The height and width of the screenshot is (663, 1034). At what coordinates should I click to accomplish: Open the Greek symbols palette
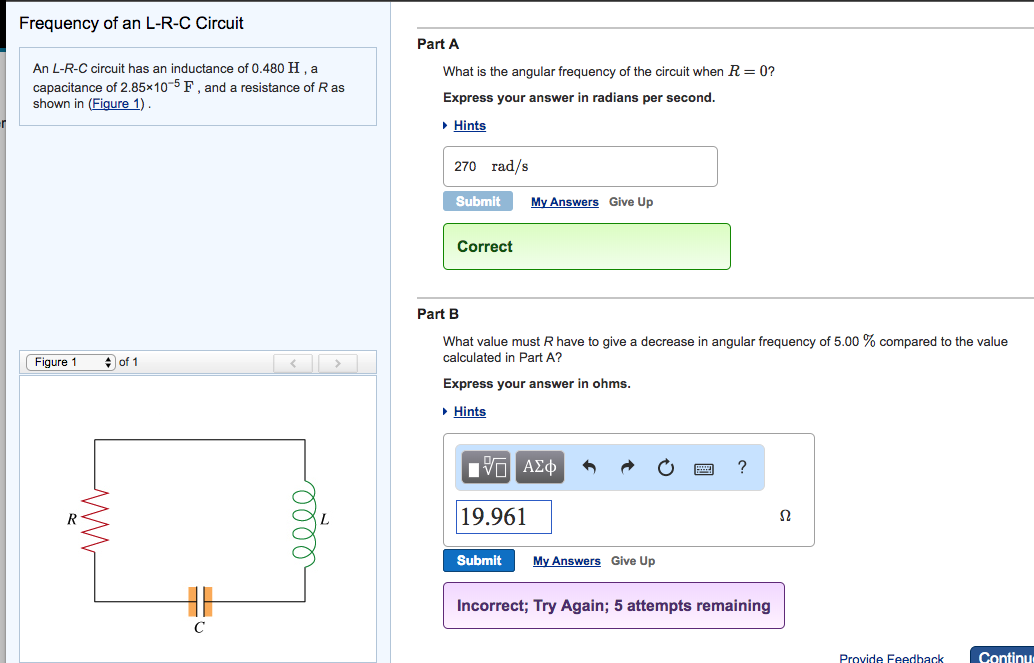541,467
